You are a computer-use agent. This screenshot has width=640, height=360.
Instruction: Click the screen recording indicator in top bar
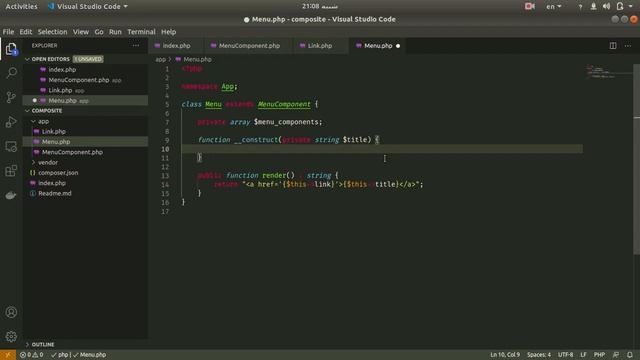pos(530,6)
